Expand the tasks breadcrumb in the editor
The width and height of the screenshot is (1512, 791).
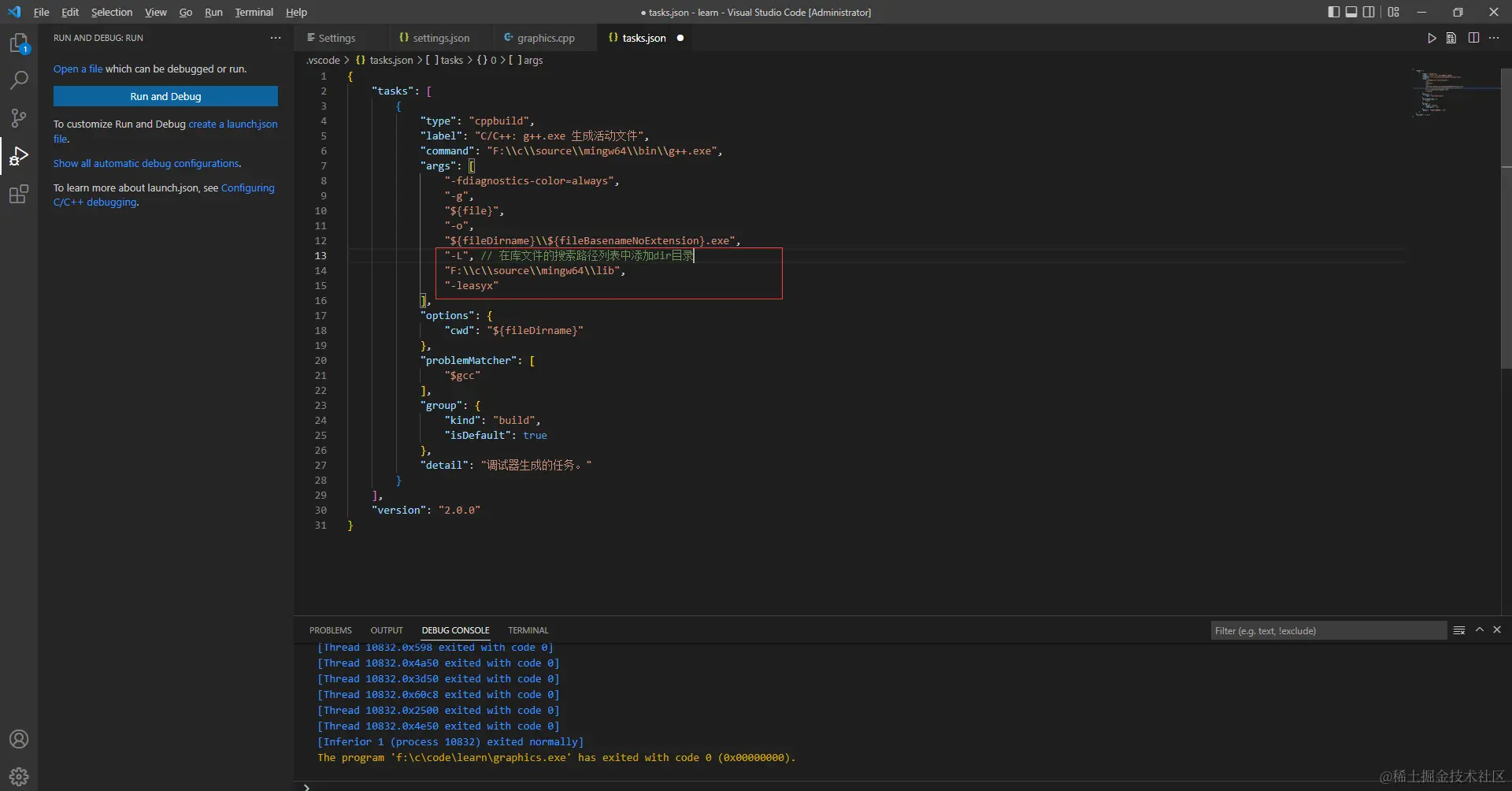pos(450,61)
